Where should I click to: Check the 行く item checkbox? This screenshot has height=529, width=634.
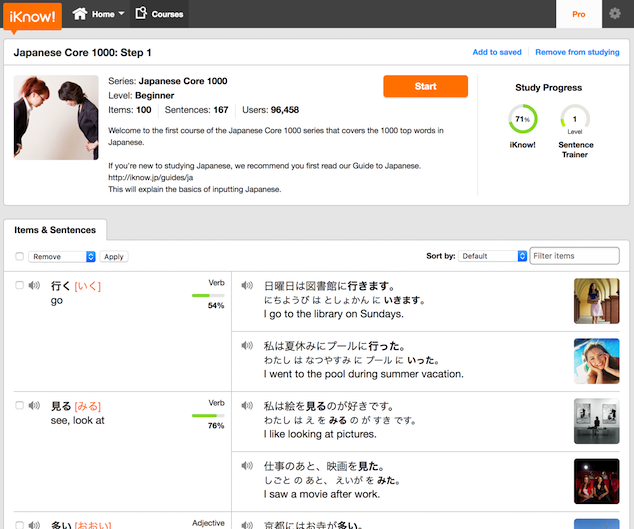click(19, 285)
